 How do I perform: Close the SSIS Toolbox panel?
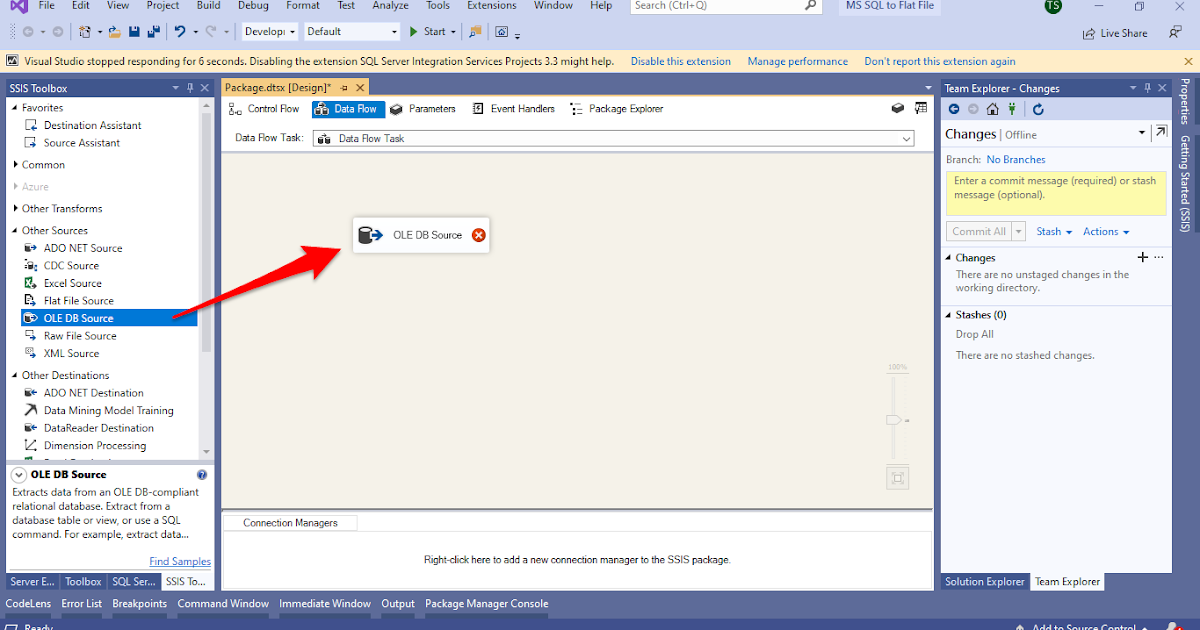tap(205, 88)
